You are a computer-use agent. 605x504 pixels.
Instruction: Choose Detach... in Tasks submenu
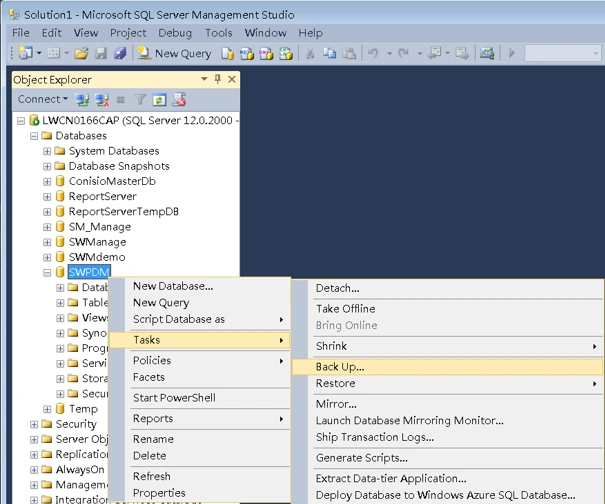(447, 288)
